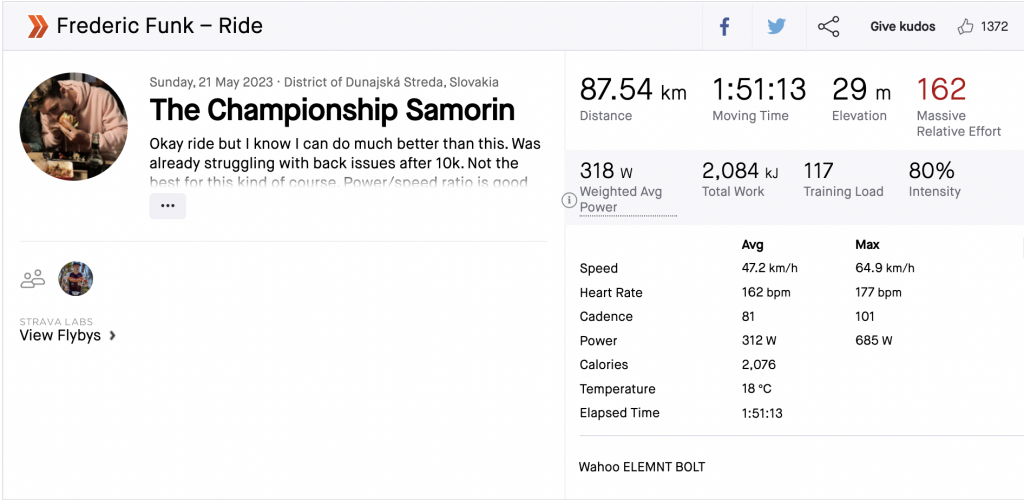Open the small athlete avatar thumbnail
Image resolution: width=1024 pixels, height=500 pixels.
tap(76, 279)
